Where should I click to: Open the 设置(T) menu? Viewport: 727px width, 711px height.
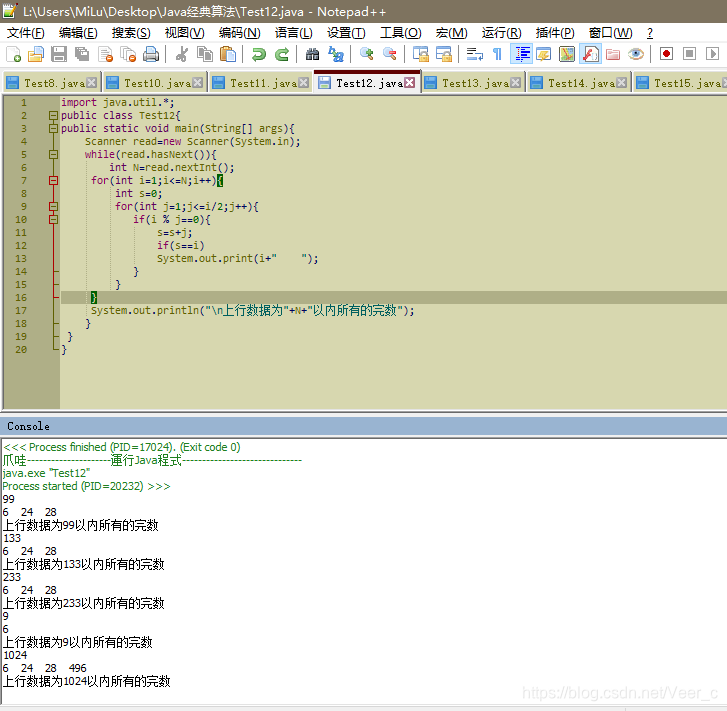coord(346,33)
